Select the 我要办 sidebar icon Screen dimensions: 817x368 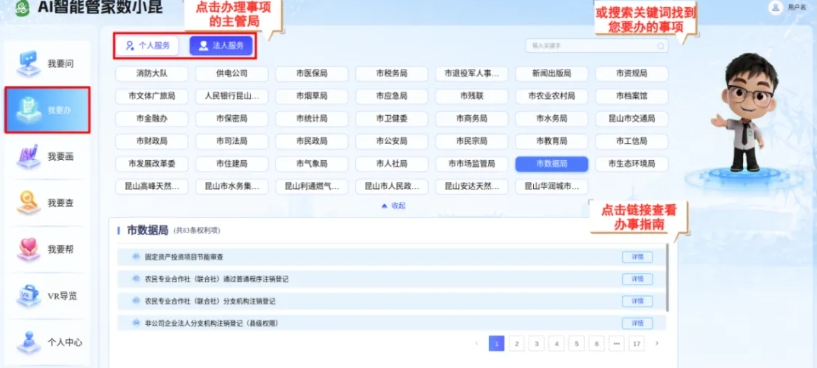click(x=29, y=110)
